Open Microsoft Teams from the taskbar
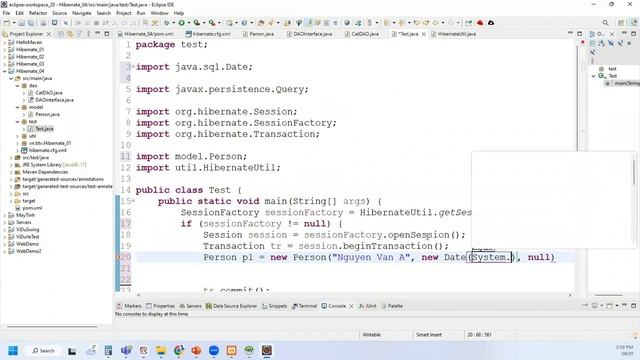640x360 pixels. 126,351
